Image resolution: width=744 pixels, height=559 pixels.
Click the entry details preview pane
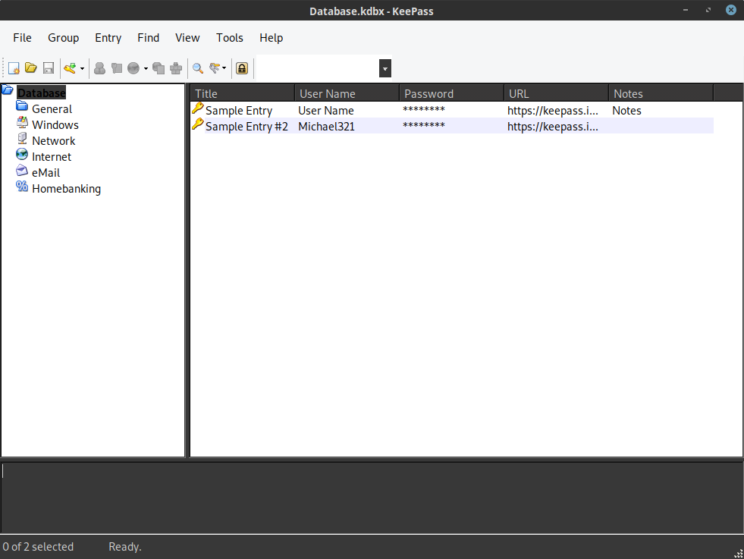pyautogui.click(x=372, y=498)
